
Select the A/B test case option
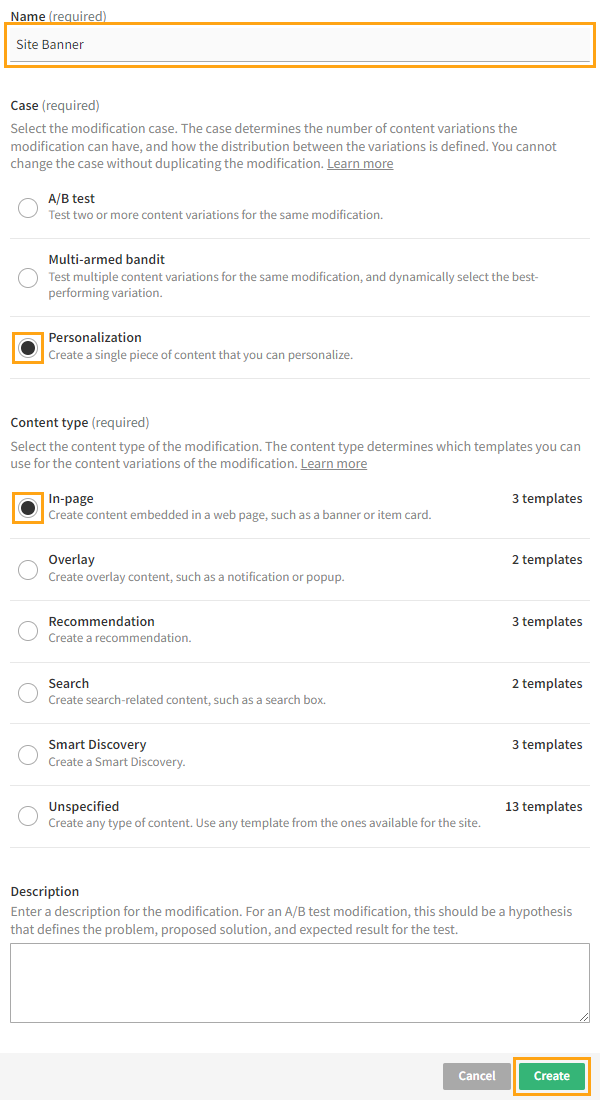[x=27, y=208]
